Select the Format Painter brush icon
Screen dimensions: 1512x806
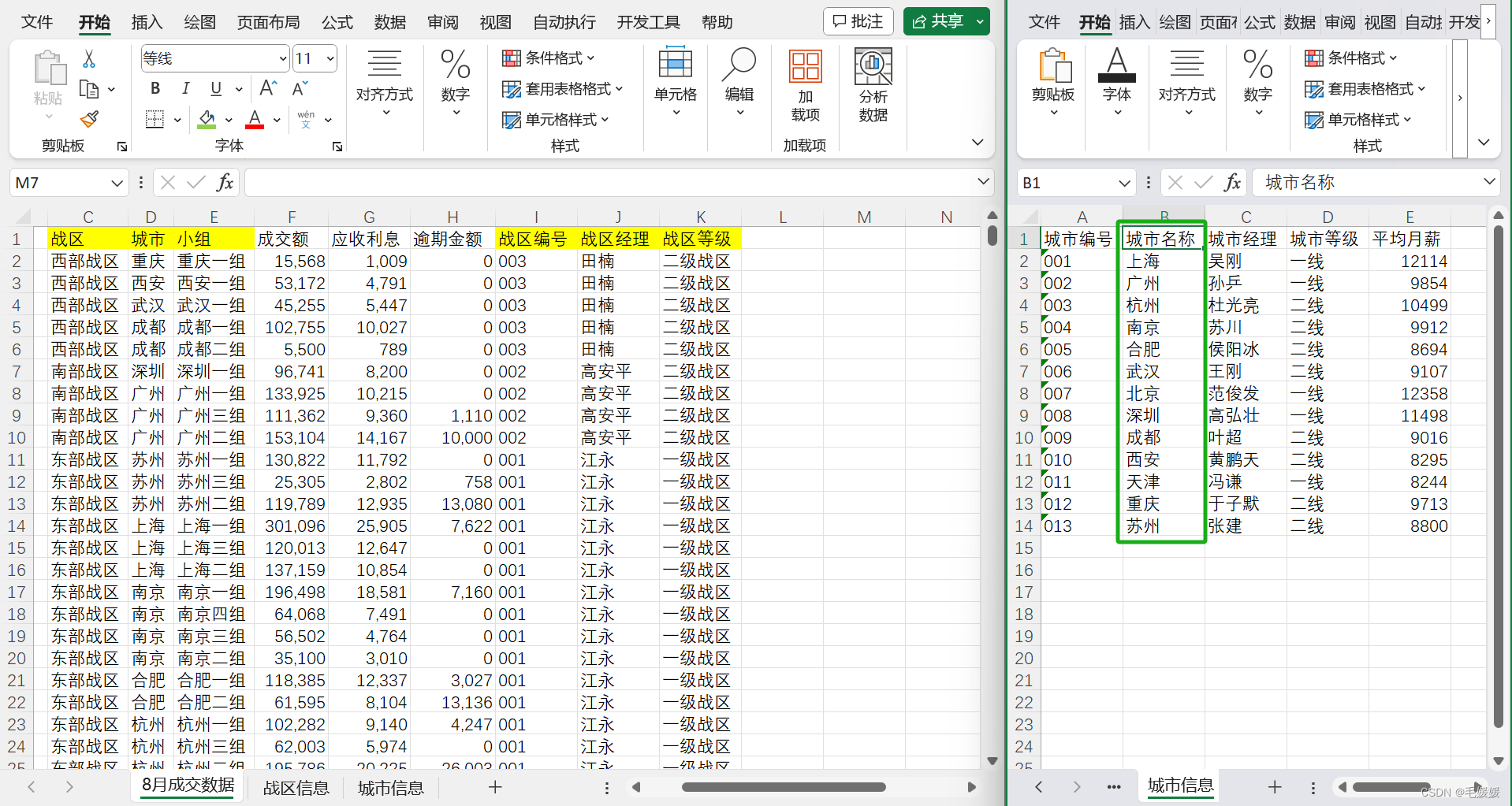coord(89,119)
